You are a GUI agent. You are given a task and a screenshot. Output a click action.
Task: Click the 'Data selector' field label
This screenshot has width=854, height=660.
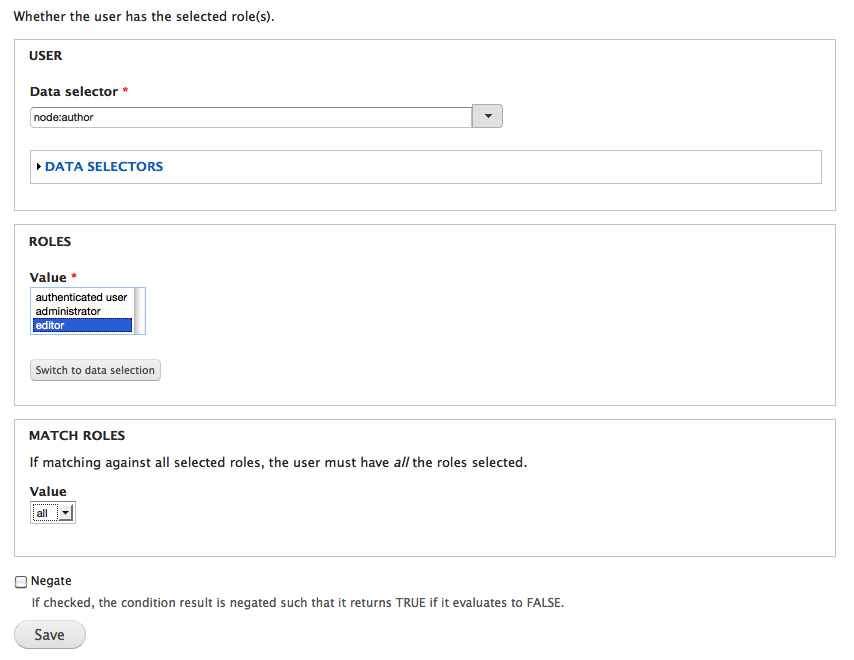pyautogui.click(x=73, y=92)
